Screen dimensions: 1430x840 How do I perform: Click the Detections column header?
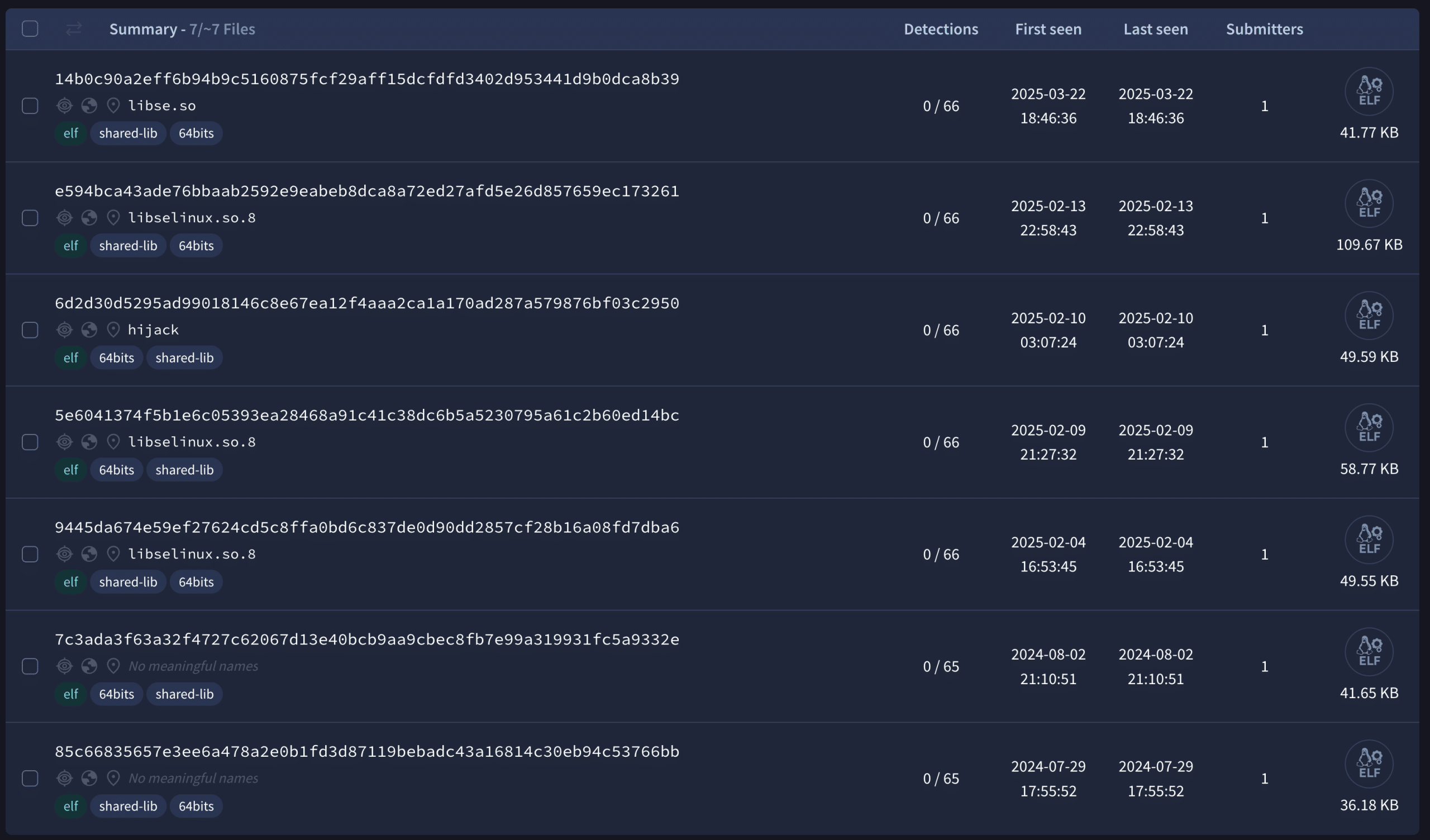[x=940, y=29]
